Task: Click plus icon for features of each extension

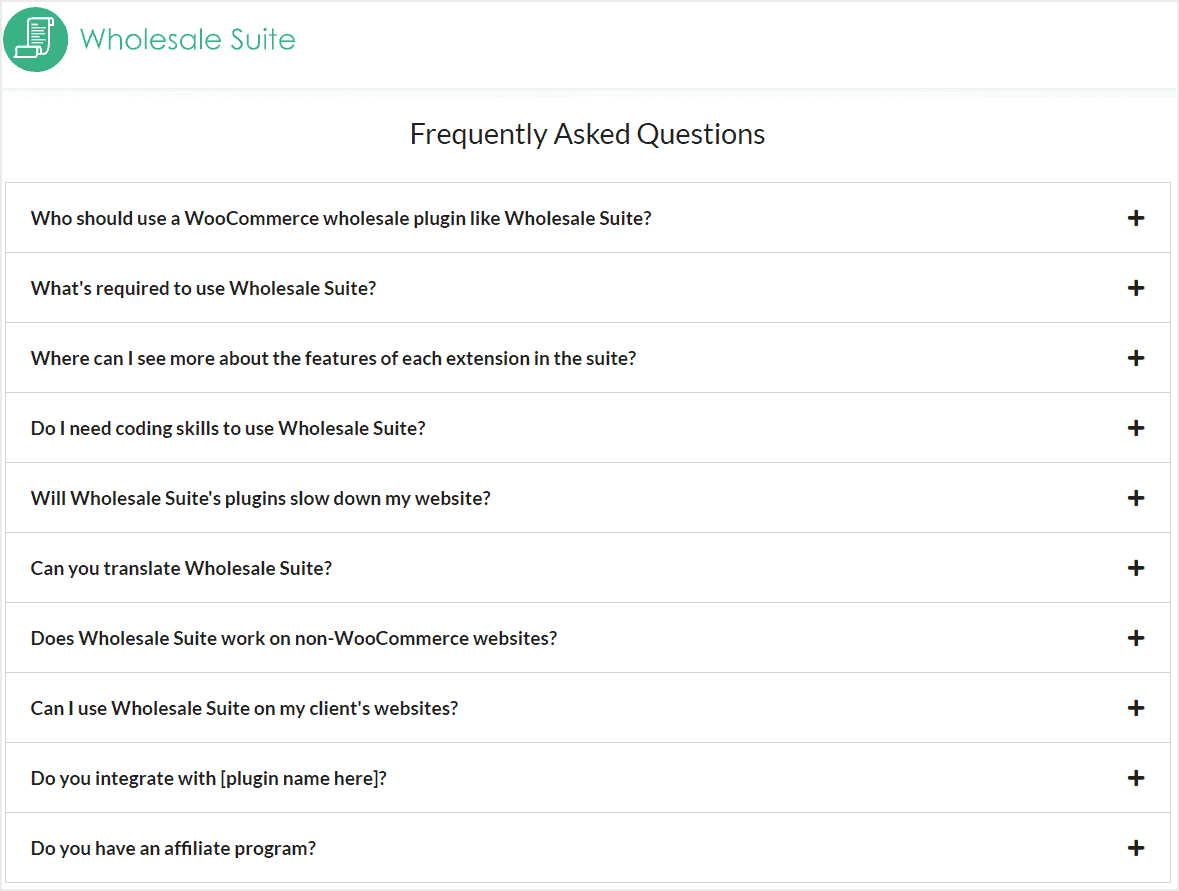Action: [1135, 358]
